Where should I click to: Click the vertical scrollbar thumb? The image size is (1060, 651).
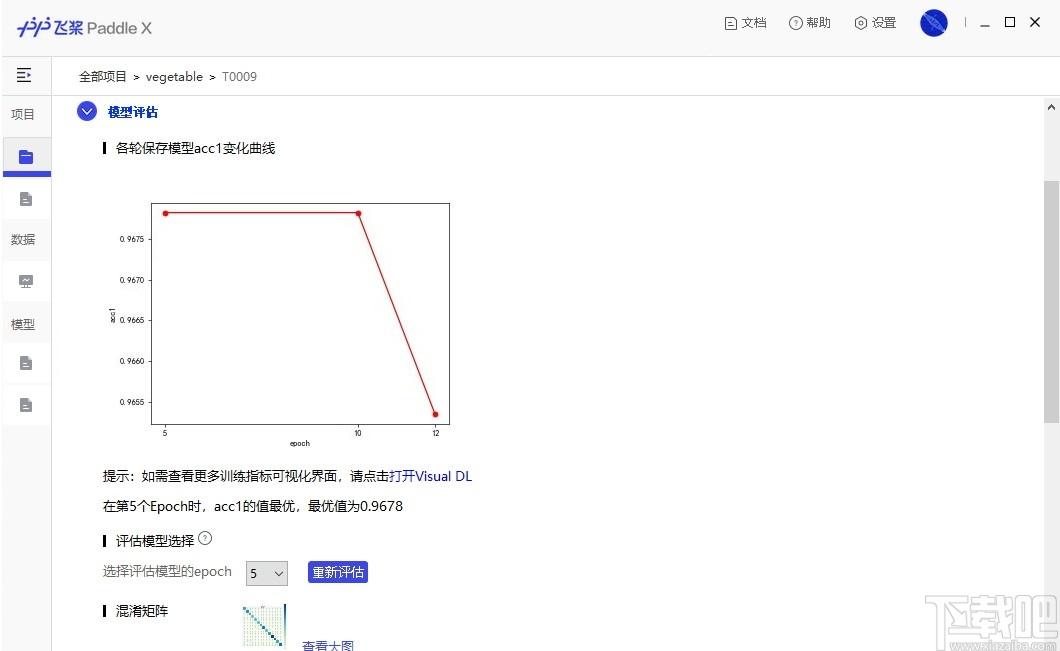1051,302
